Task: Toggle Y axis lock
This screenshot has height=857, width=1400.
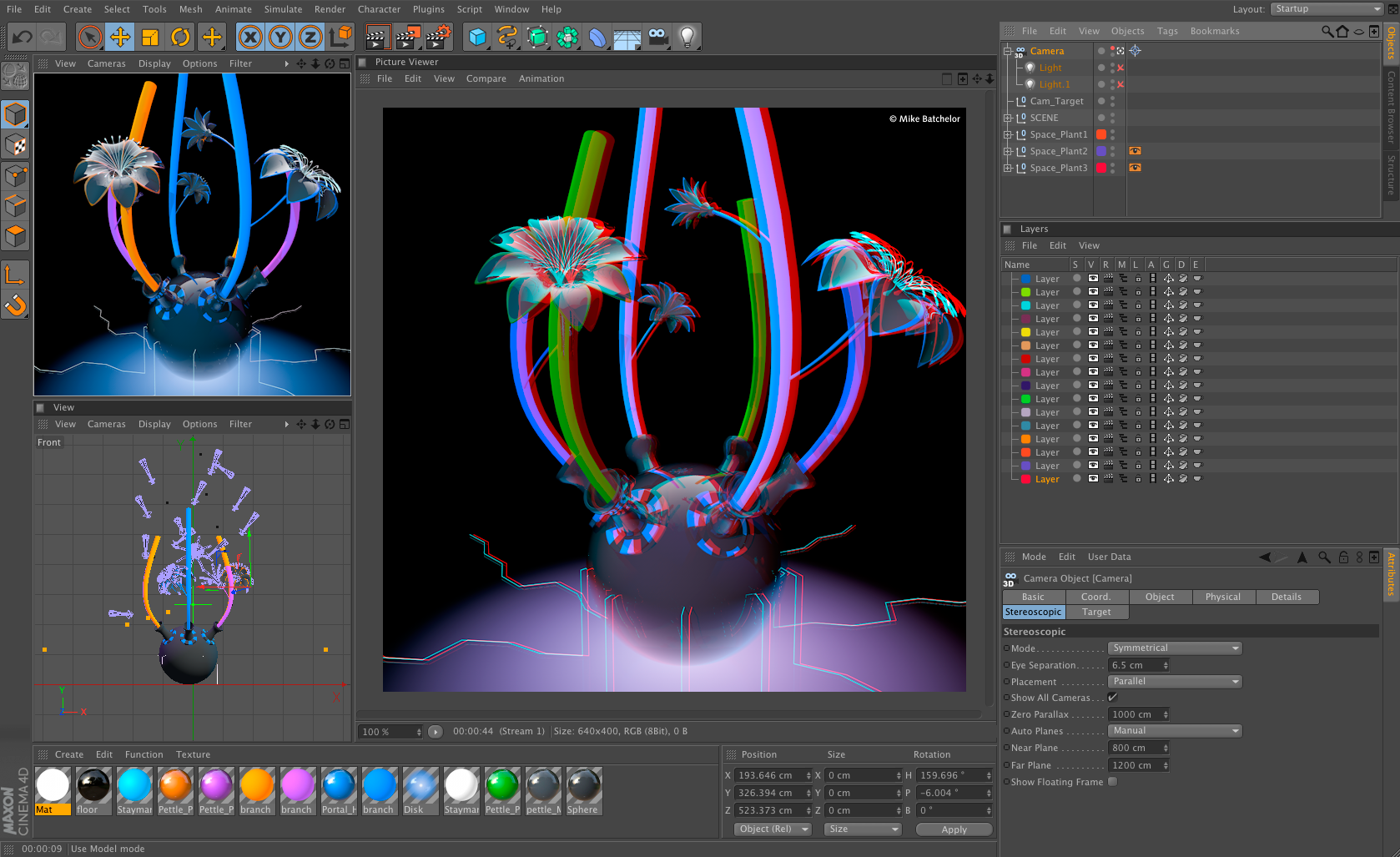Action: 280,37
